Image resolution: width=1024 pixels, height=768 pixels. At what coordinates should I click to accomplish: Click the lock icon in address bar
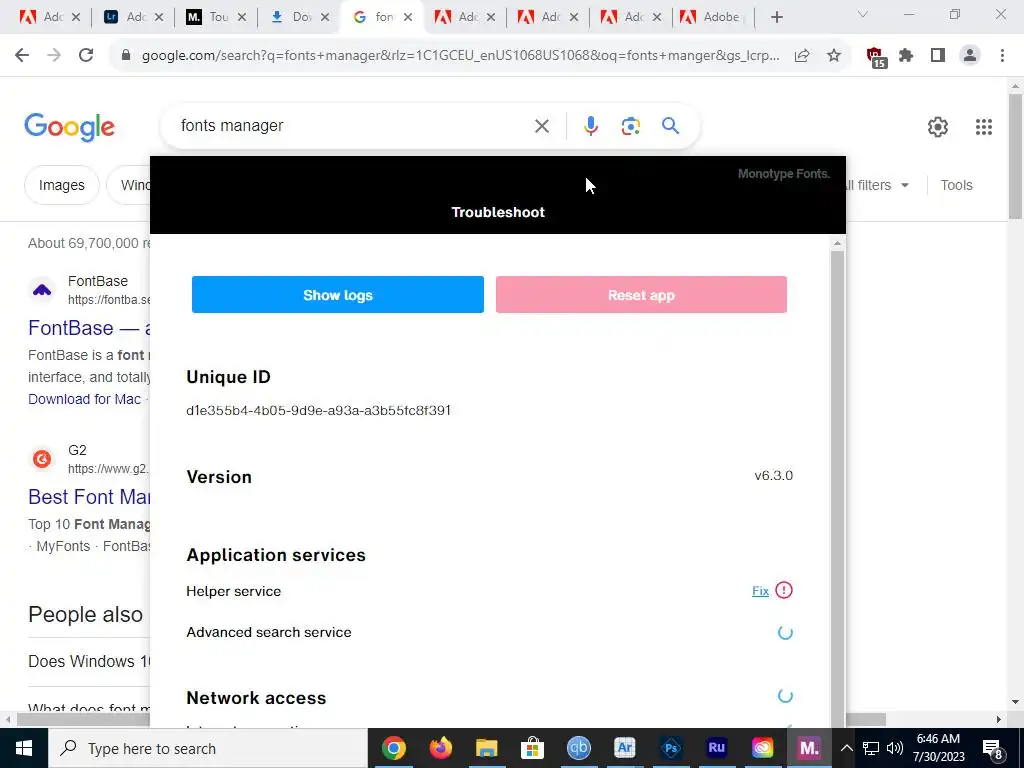(x=126, y=56)
